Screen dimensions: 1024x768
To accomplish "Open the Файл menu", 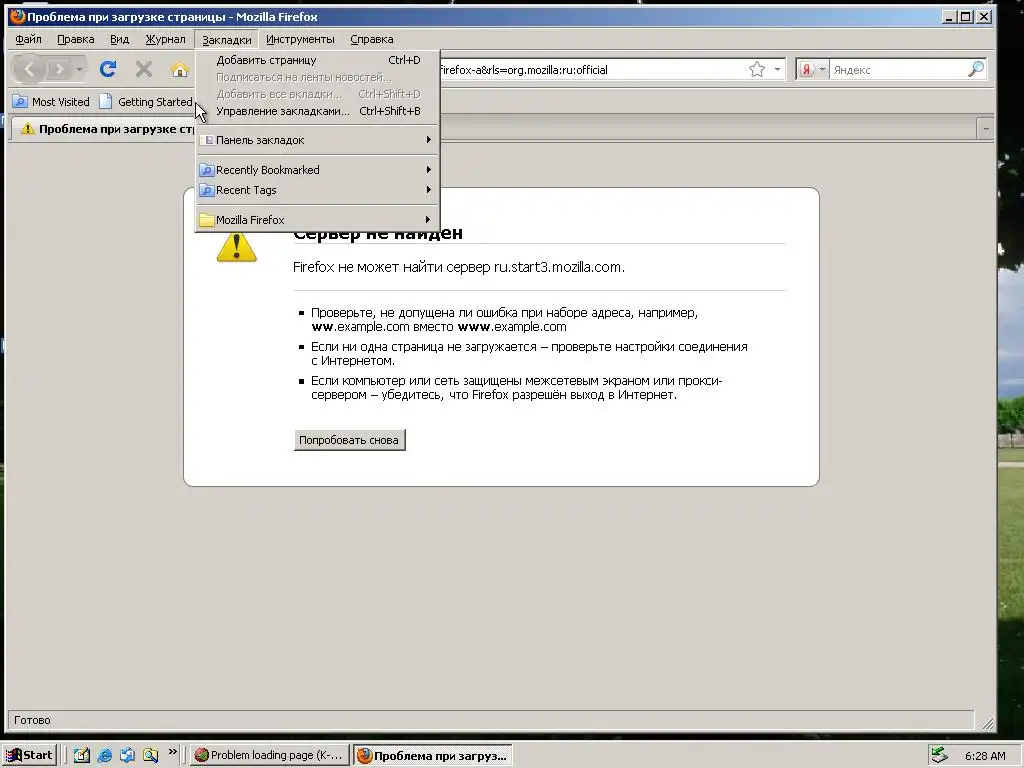I will pos(28,39).
